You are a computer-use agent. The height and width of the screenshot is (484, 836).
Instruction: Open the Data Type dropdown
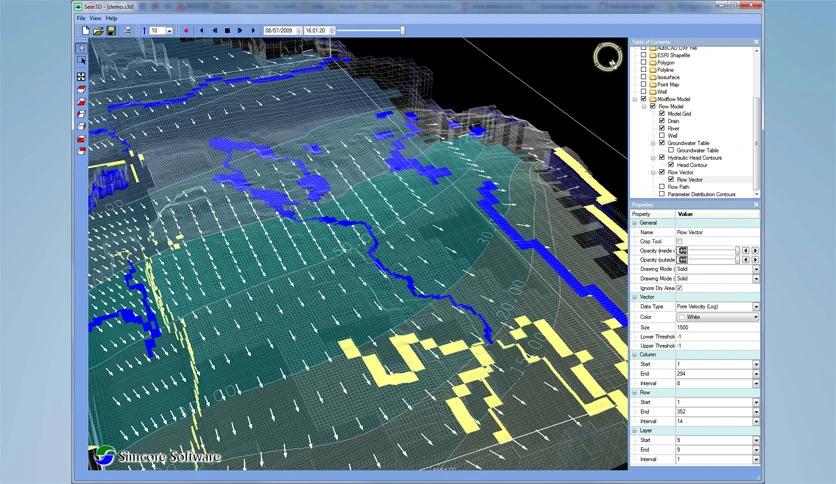[x=756, y=307]
